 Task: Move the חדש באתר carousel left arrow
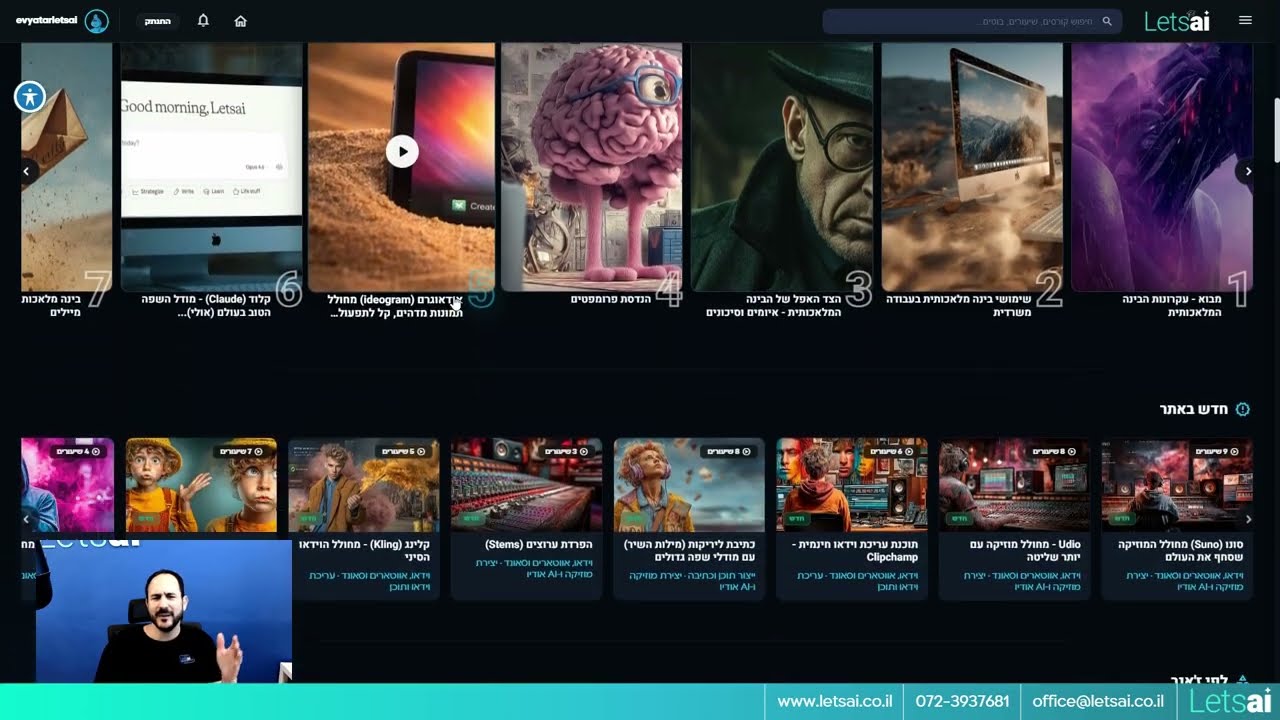click(27, 519)
